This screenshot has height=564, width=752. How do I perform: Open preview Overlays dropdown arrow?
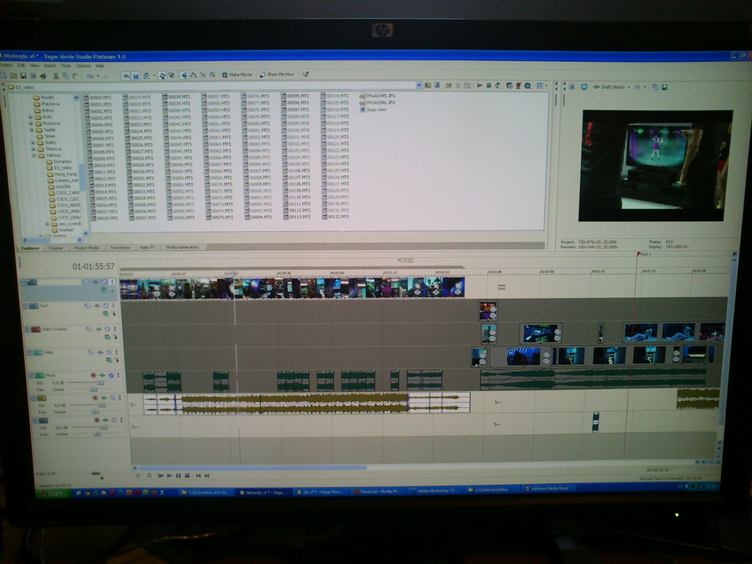click(x=645, y=87)
